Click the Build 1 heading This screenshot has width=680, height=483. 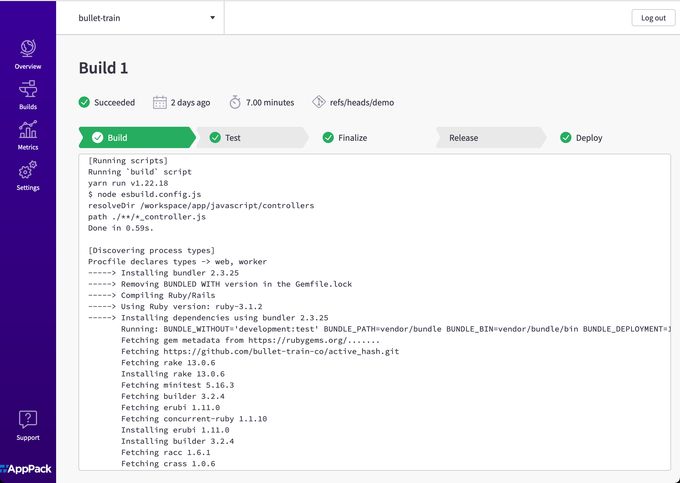104,68
